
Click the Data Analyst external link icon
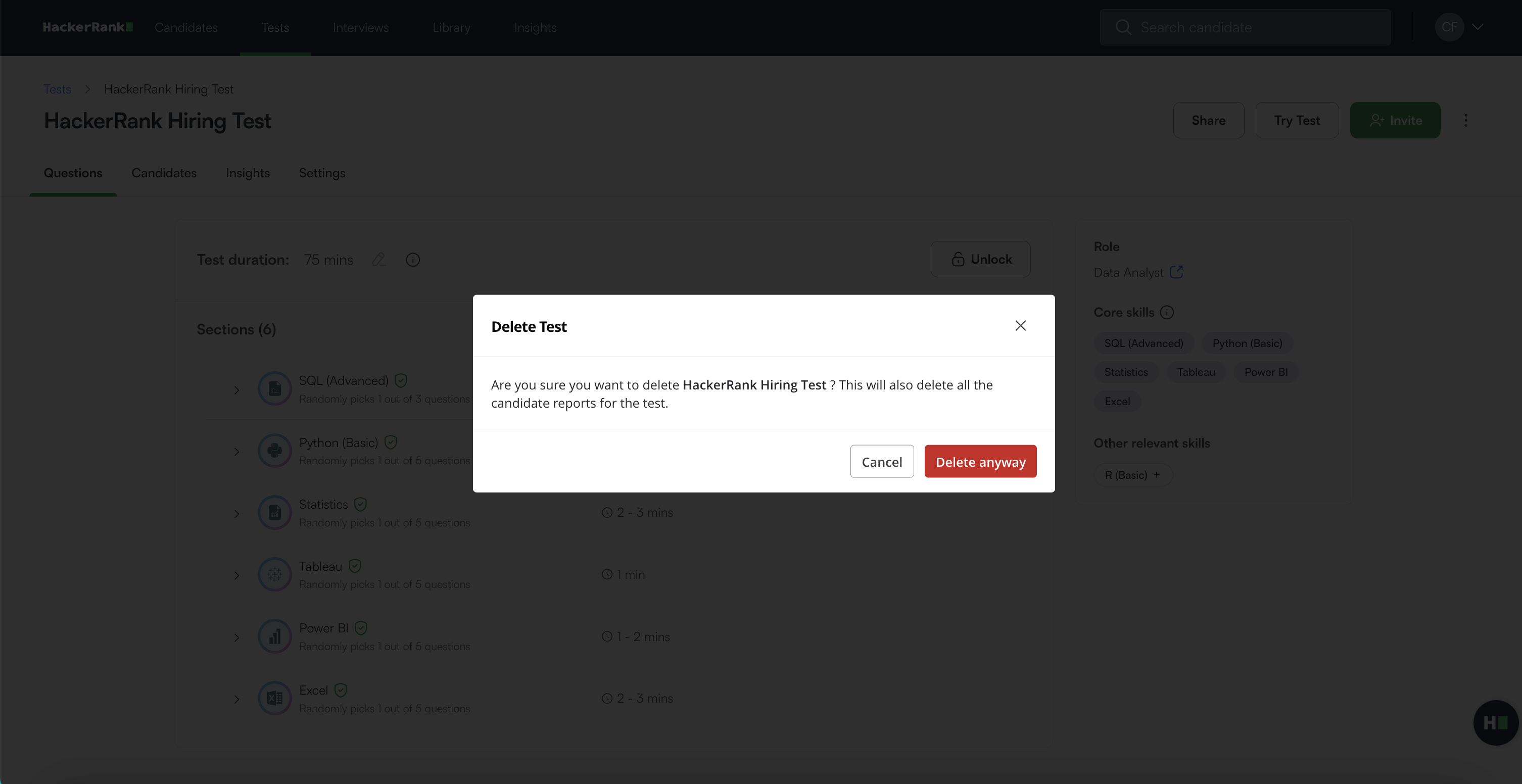(x=1176, y=272)
